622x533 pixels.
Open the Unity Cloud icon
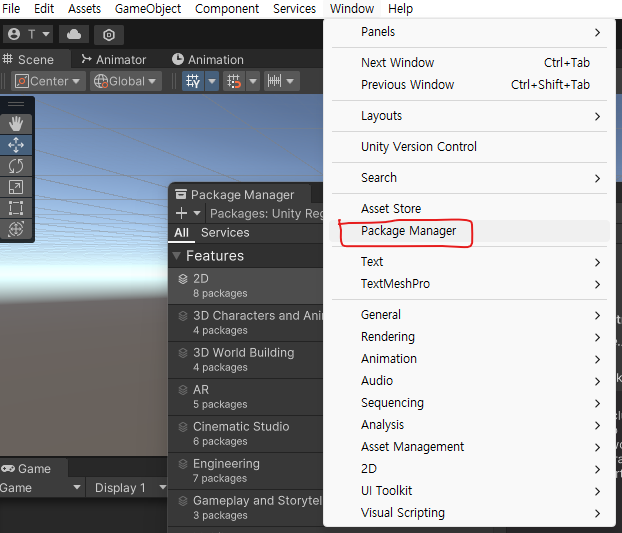(74, 35)
